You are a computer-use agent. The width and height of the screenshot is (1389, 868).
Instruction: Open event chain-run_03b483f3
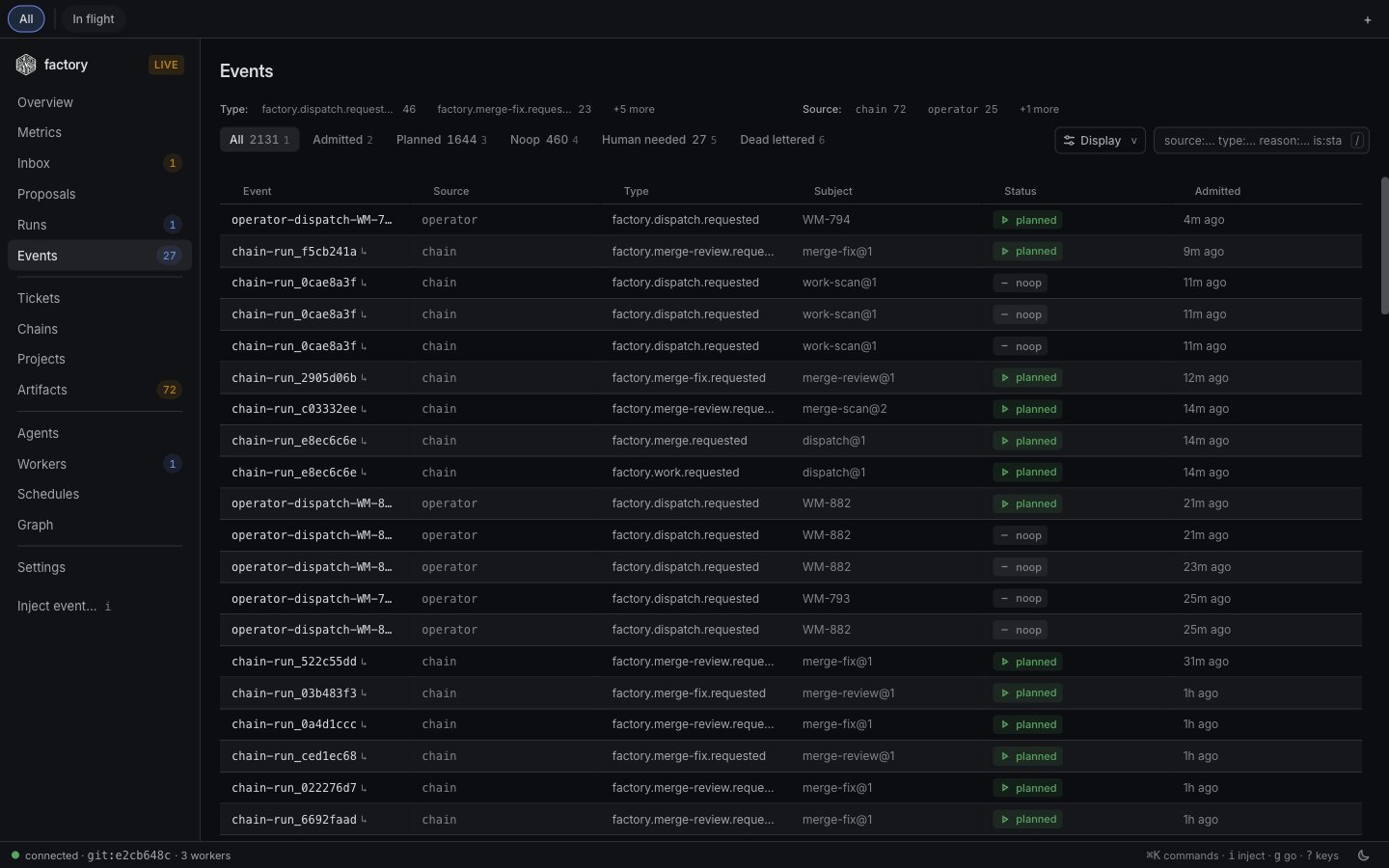point(791,693)
